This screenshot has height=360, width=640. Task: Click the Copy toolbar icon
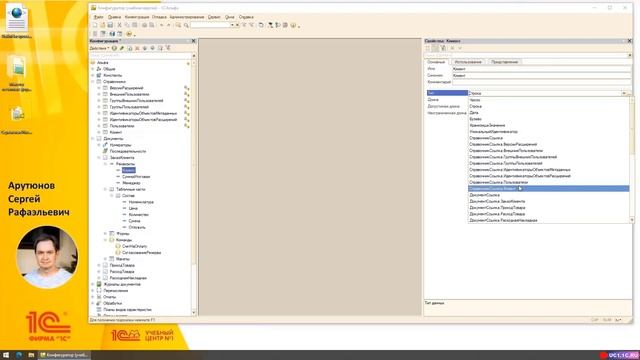click(127, 25)
